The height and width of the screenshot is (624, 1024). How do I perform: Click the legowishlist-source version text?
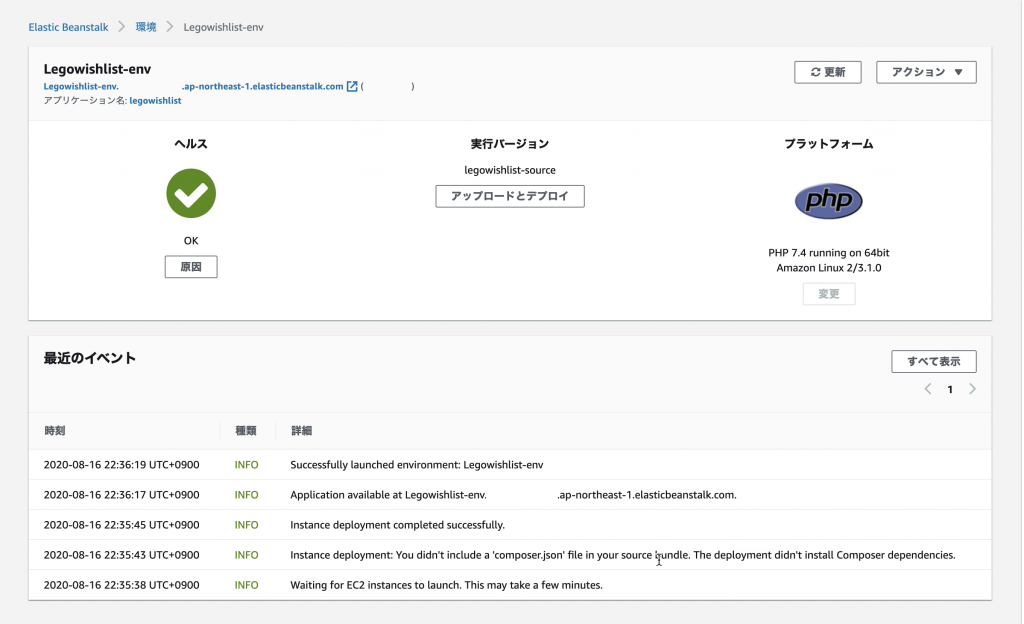pos(509,170)
